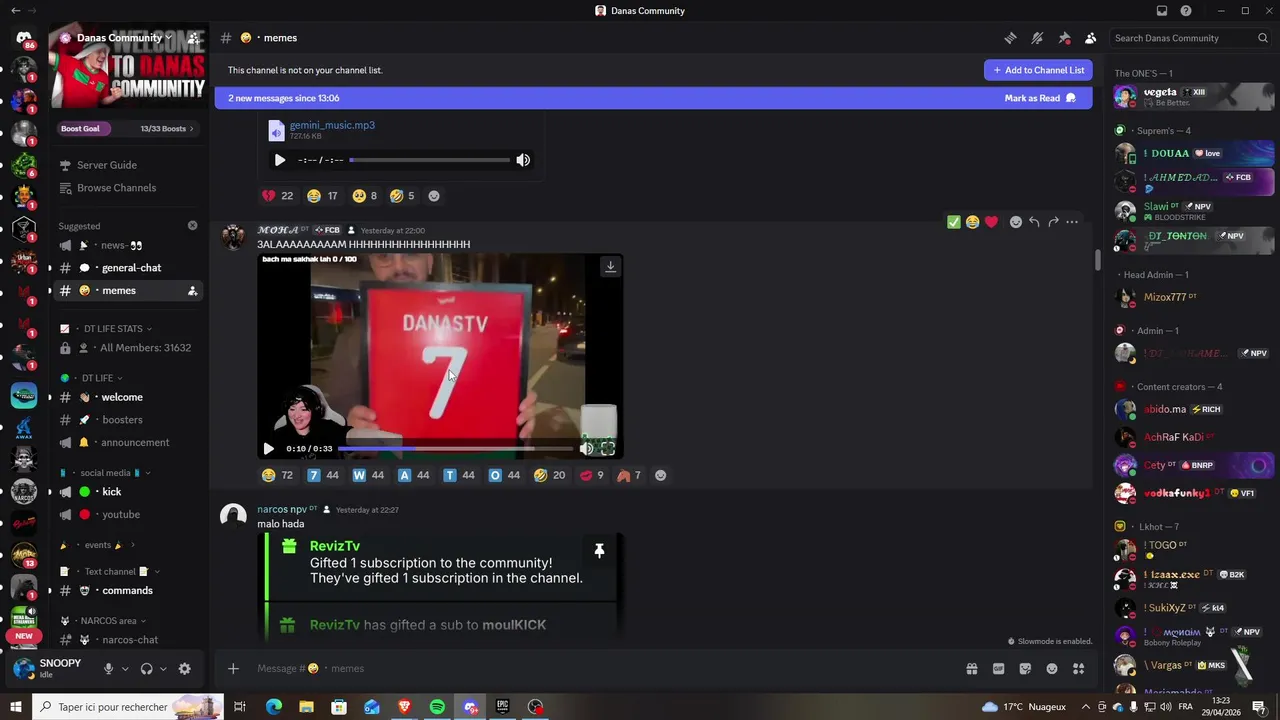The width and height of the screenshot is (1280, 720).
Task: Toggle headphones deafen
Action: coord(146,669)
